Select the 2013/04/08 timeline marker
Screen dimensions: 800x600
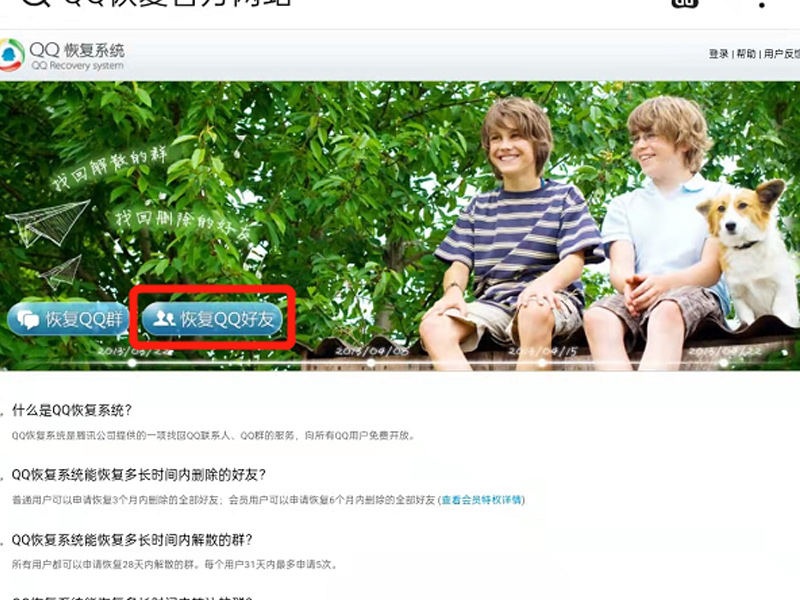coord(371,352)
